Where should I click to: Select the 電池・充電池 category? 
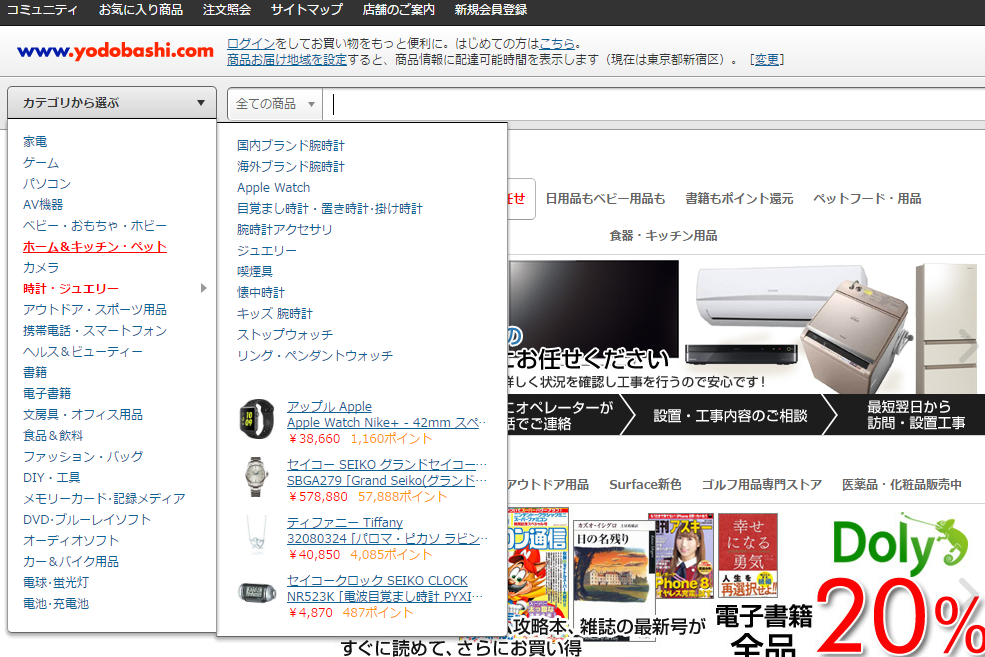[56, 604]
